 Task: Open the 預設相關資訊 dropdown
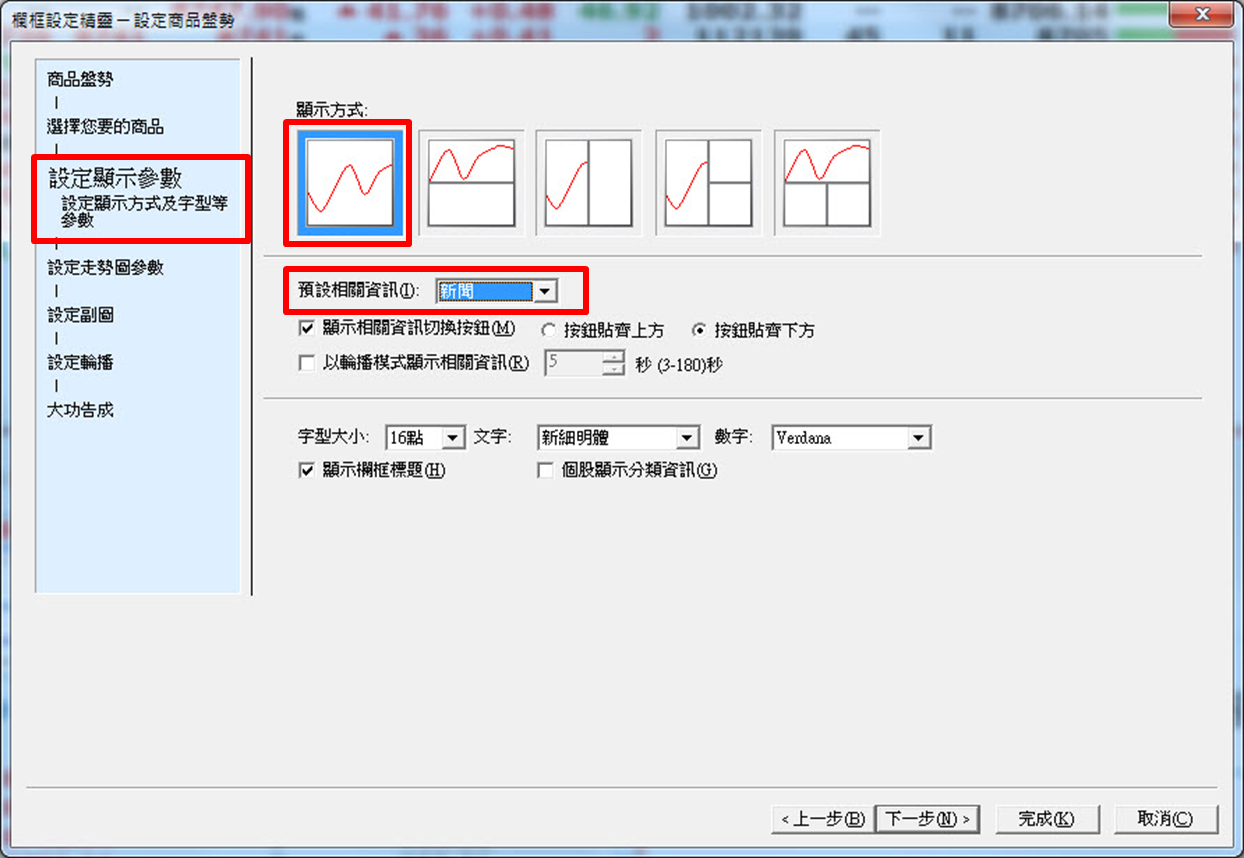544,291
